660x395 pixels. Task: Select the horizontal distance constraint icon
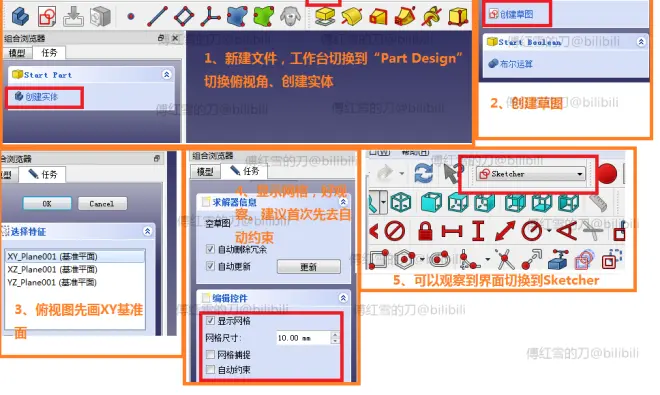[x=452, y=231]
